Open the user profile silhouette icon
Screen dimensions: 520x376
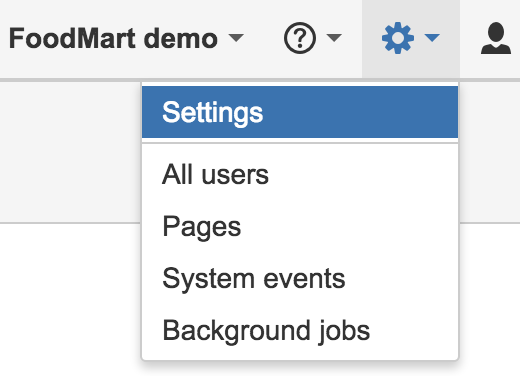tap(496, 38)
